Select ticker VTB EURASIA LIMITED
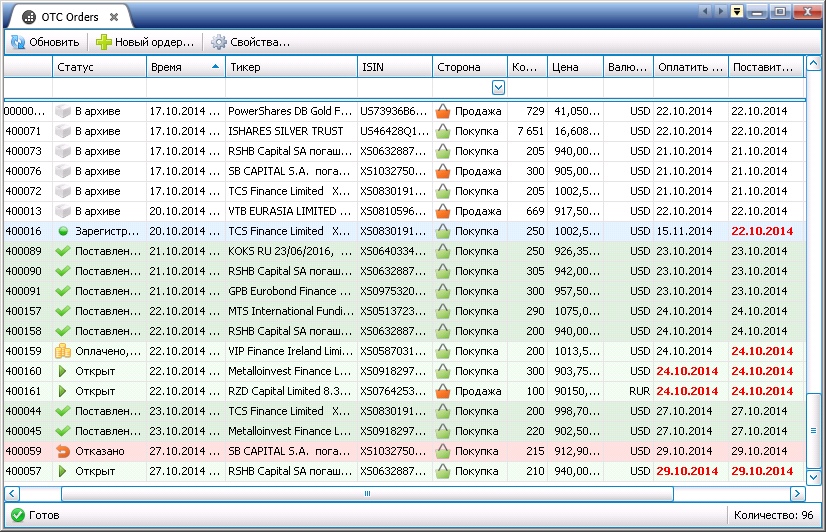The image size is (826, 532). [290, 211]
